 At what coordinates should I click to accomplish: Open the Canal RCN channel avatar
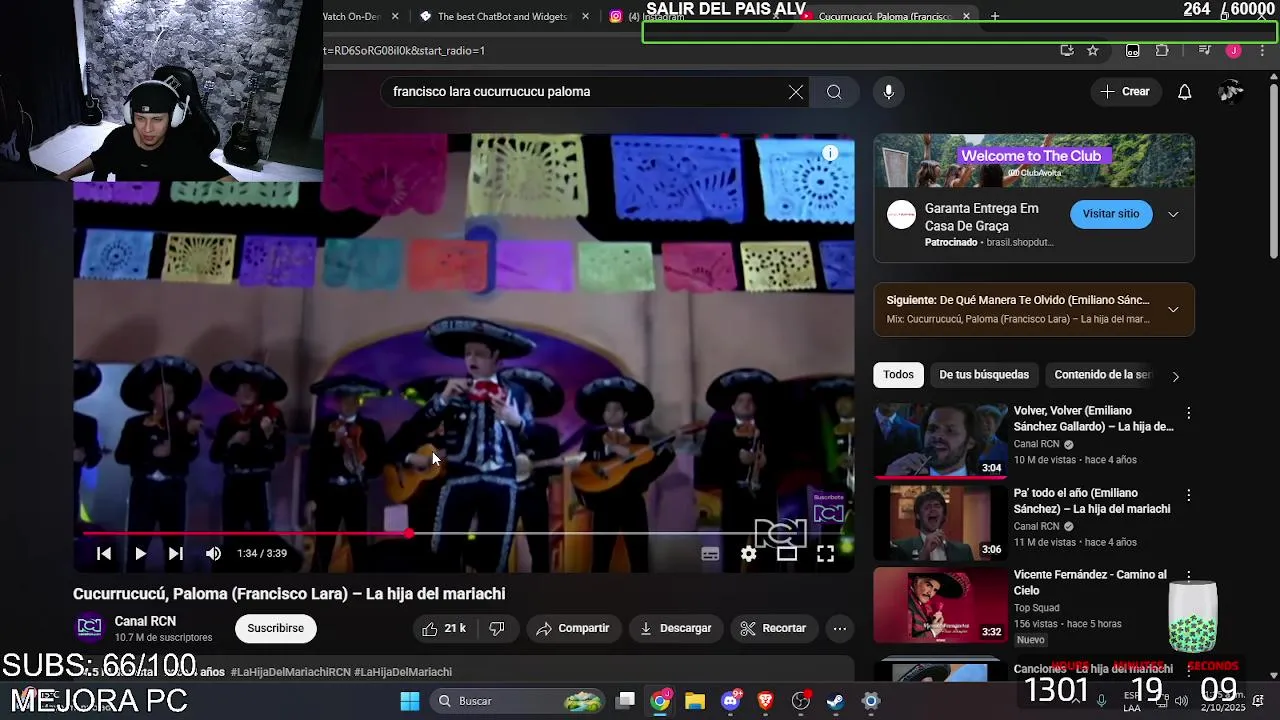point(90,628)
